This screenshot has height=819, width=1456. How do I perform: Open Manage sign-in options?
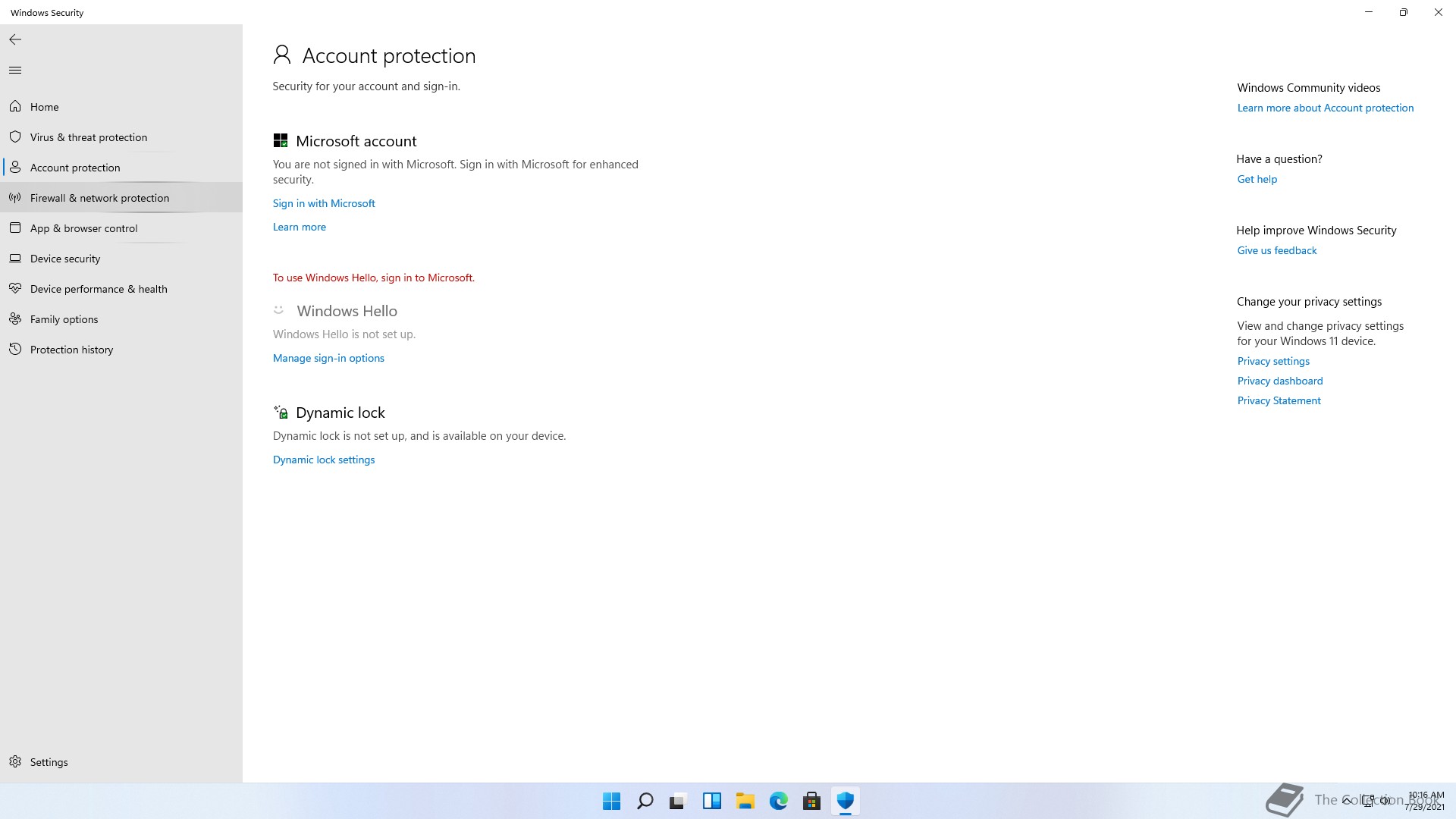click(x=328, y=358)
